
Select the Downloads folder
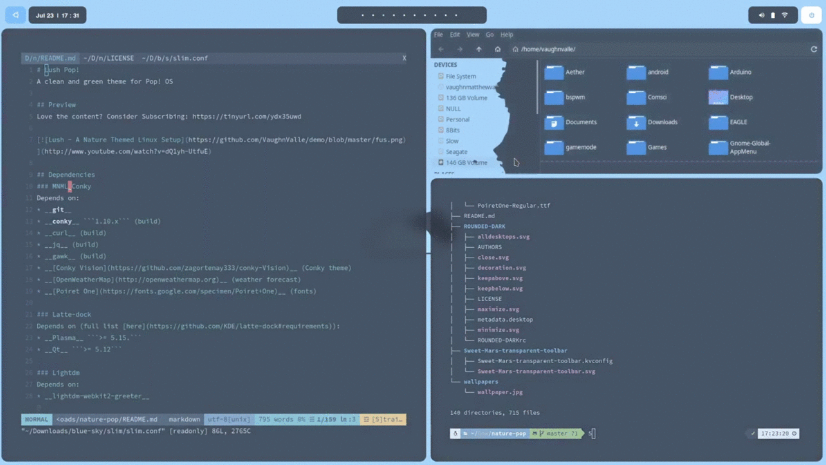652,122
